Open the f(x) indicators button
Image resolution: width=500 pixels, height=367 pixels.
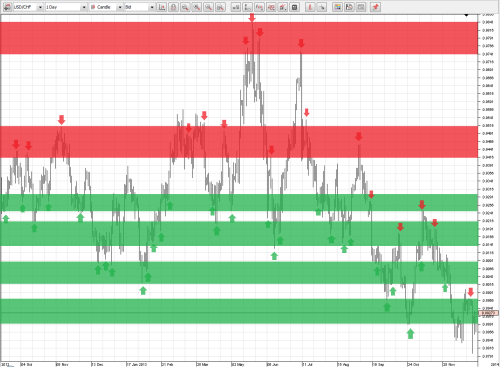pyautogui.click(x=259, y=7)
